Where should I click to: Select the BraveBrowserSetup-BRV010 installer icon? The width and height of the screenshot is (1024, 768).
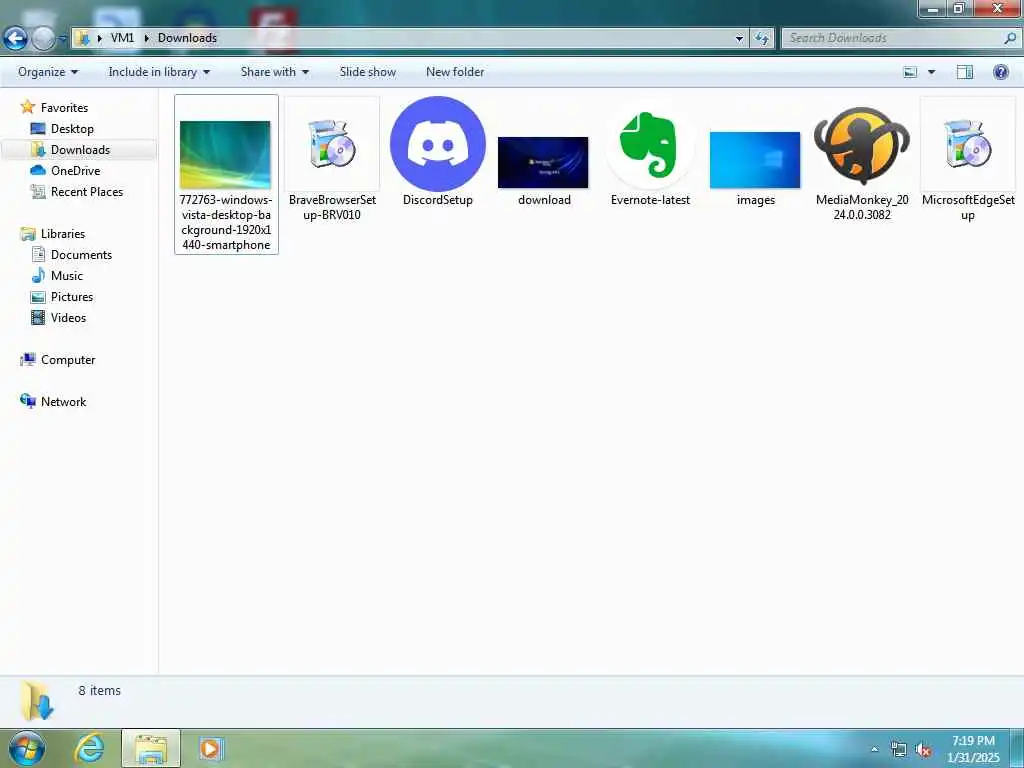coord(332,144)
